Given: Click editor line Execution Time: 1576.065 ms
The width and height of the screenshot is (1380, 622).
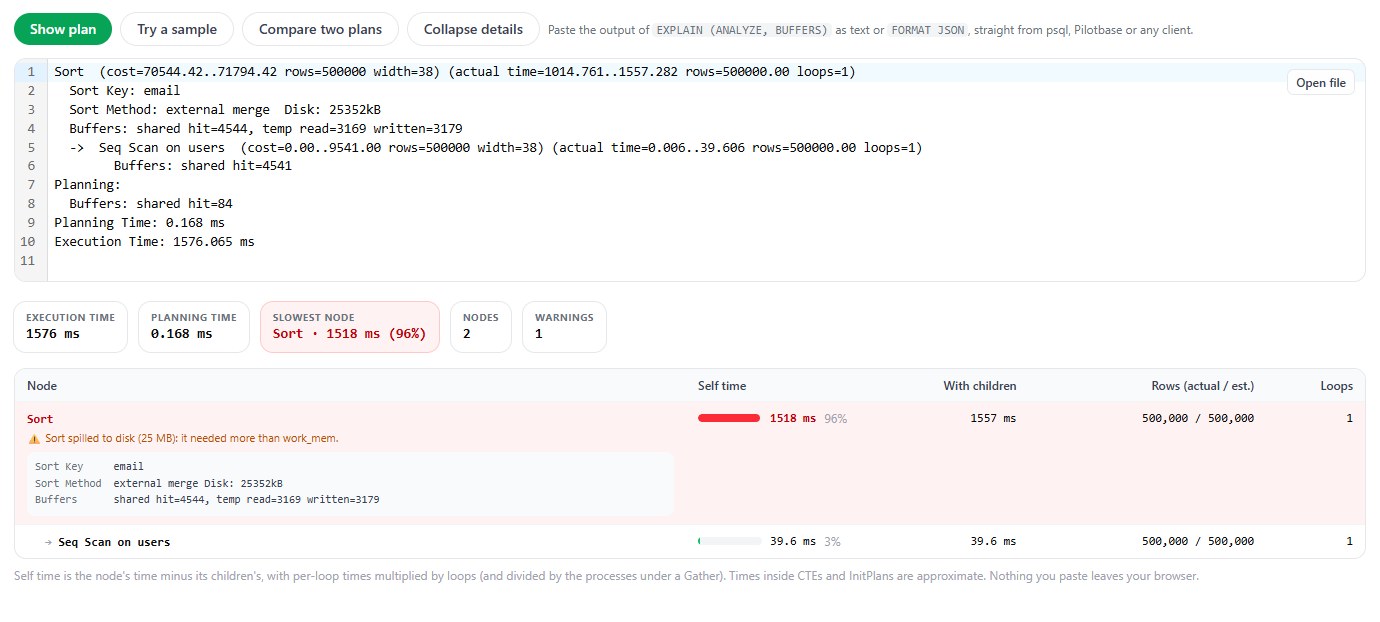Looking at the screenshot, I should 154,241.
